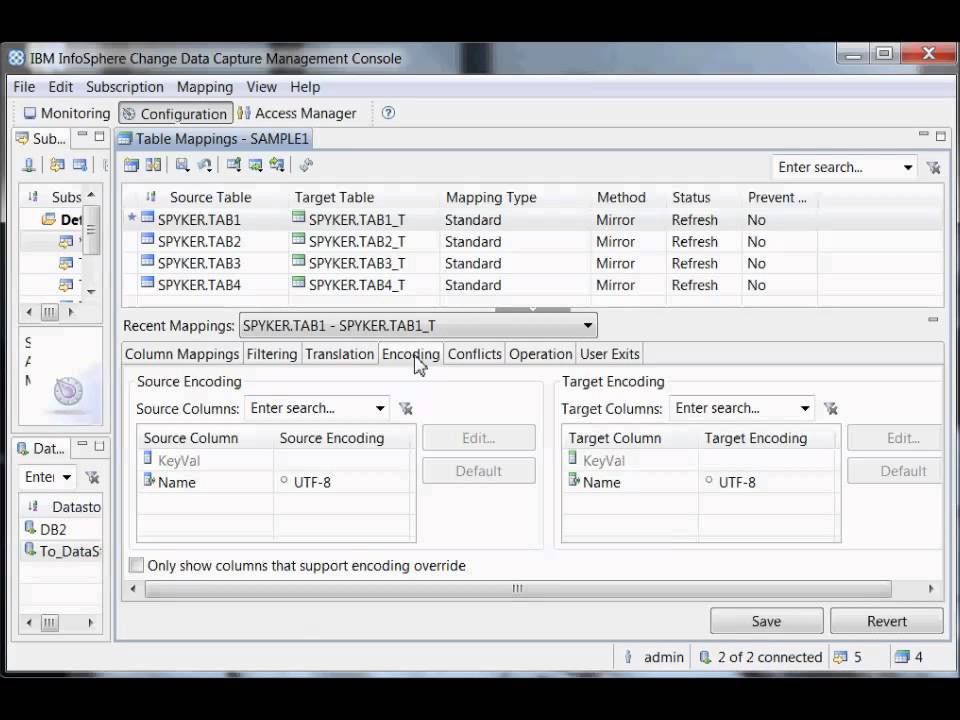Enable Only show columns that support encoding override

[x=137, y=565]
